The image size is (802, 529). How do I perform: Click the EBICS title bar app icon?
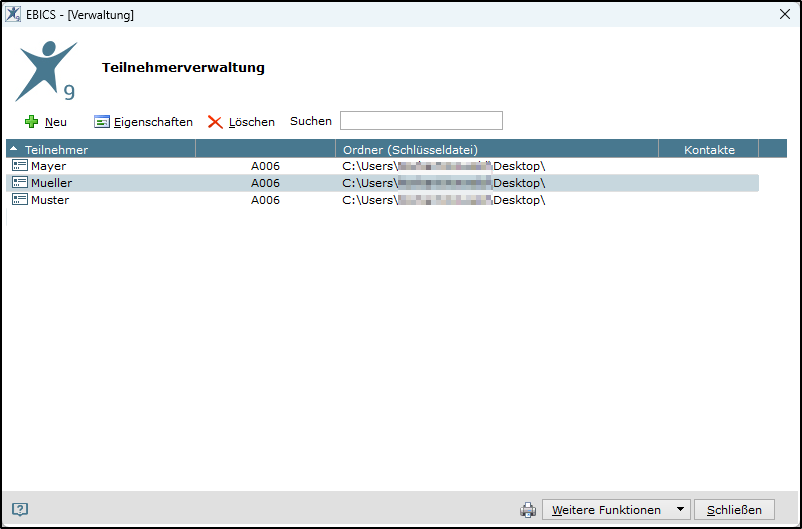[13, 14]
